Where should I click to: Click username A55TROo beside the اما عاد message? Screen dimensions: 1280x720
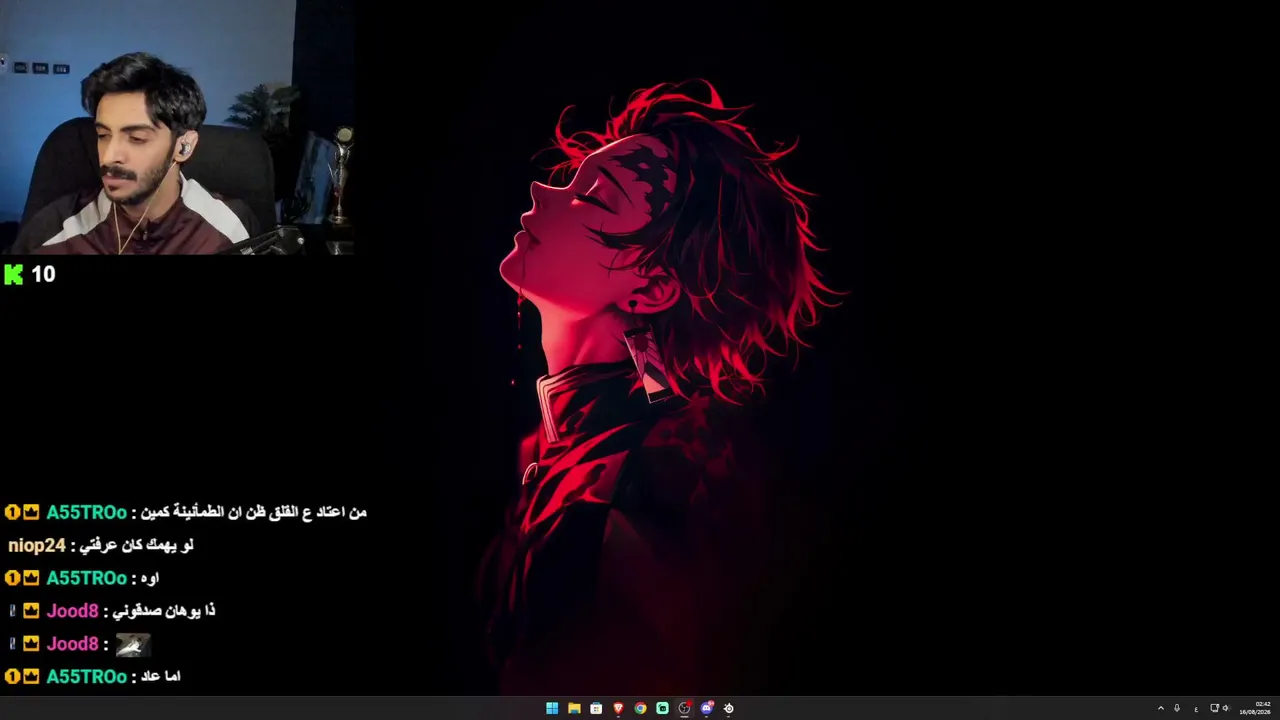(x=87, y=677)
